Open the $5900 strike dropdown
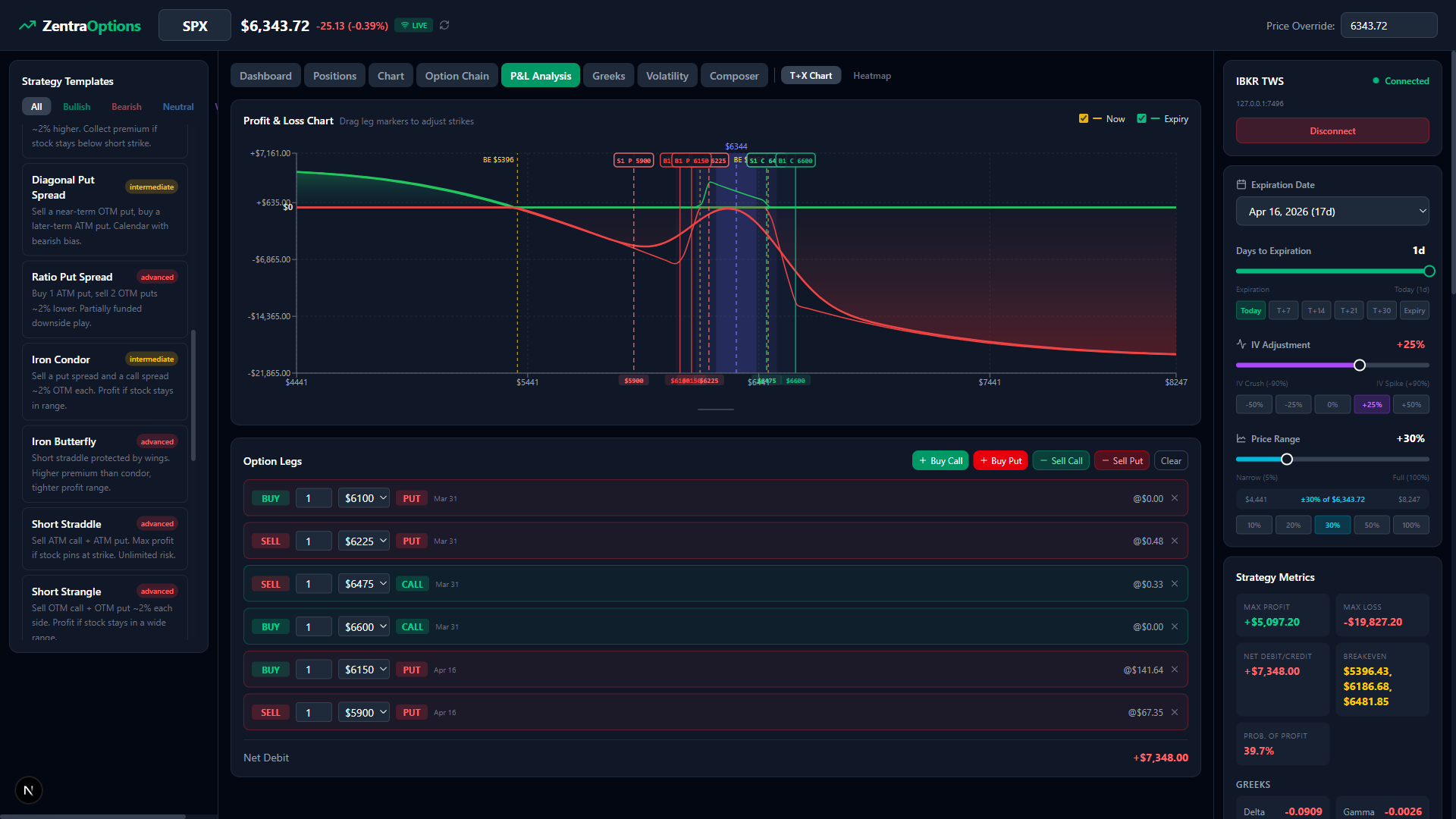This screenshot has width=1456, height=819. point(364,712)
